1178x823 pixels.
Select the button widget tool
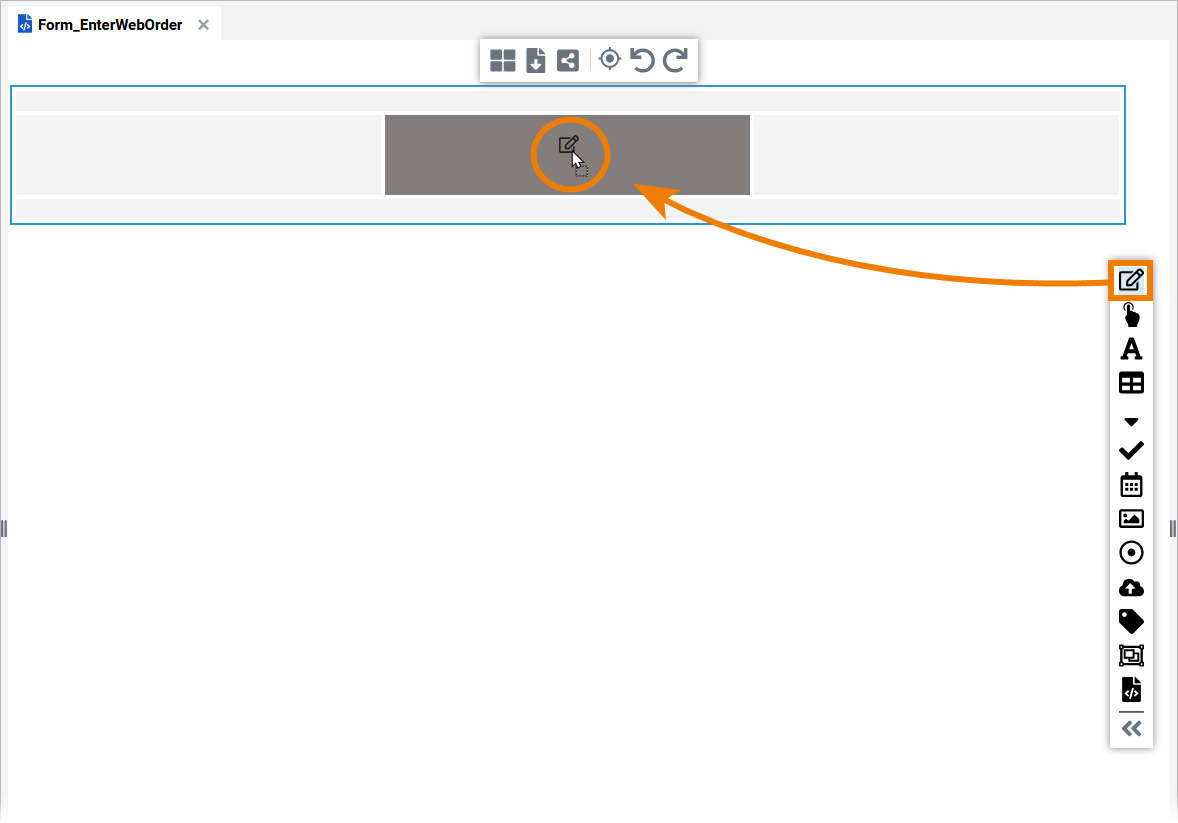pyautogui.click(x=1131, y=315)
